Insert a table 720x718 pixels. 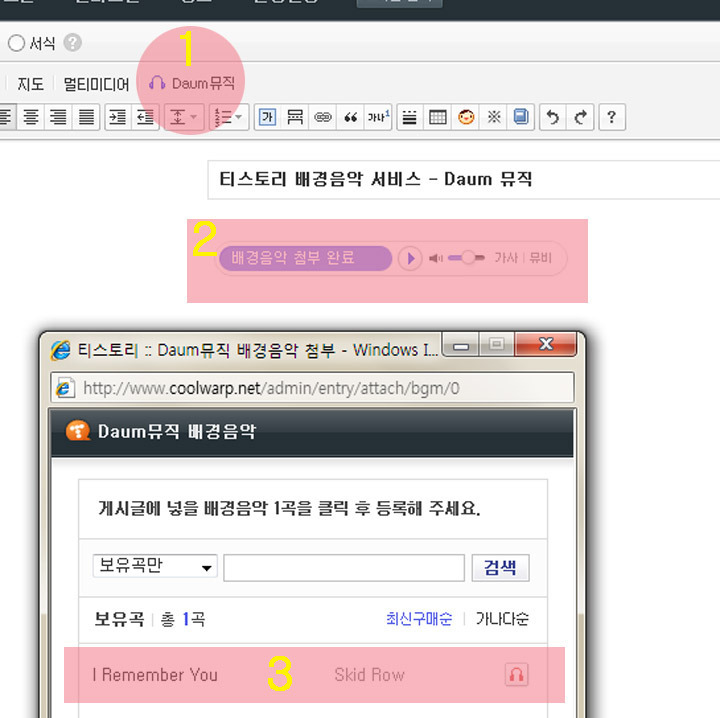pos(438,117)
